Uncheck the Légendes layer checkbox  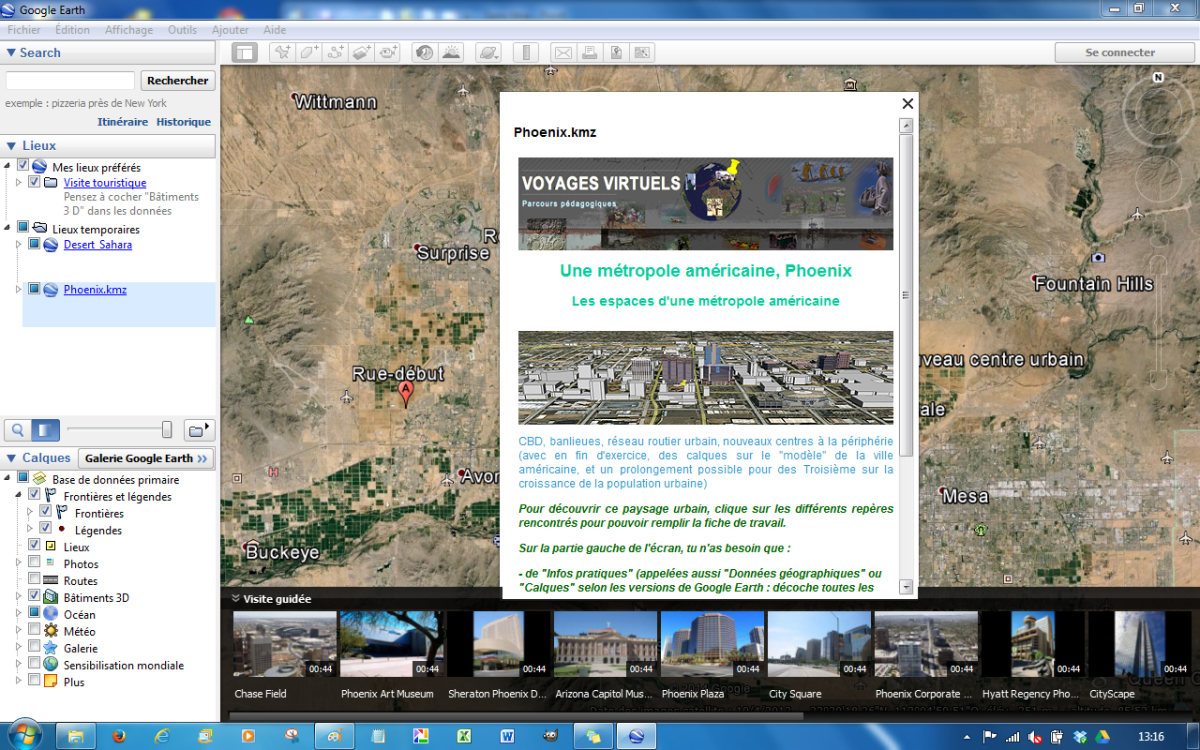[x=45, y=528]
